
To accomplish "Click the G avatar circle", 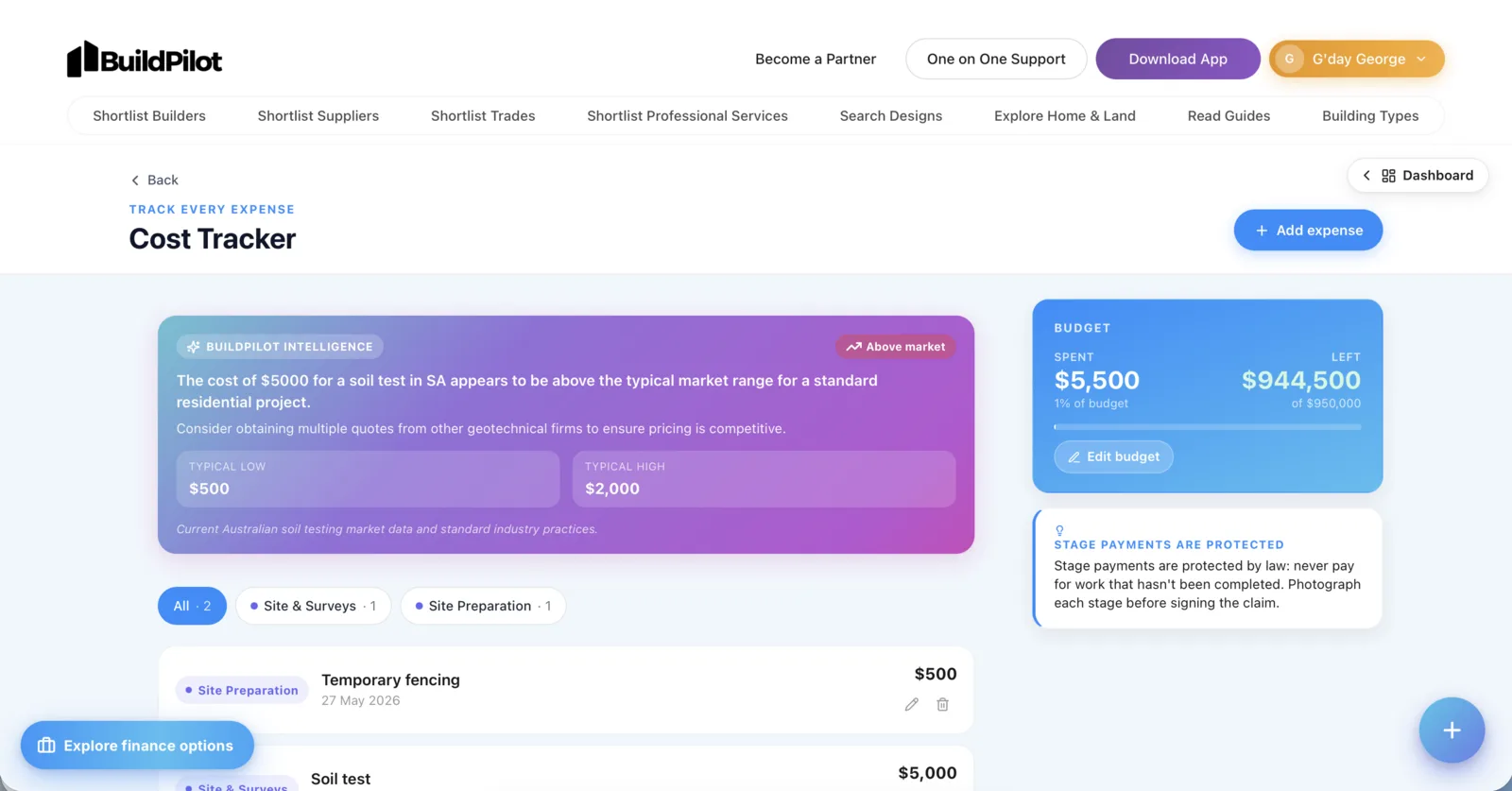I will pyautogui.click(x=1289, y=59).
